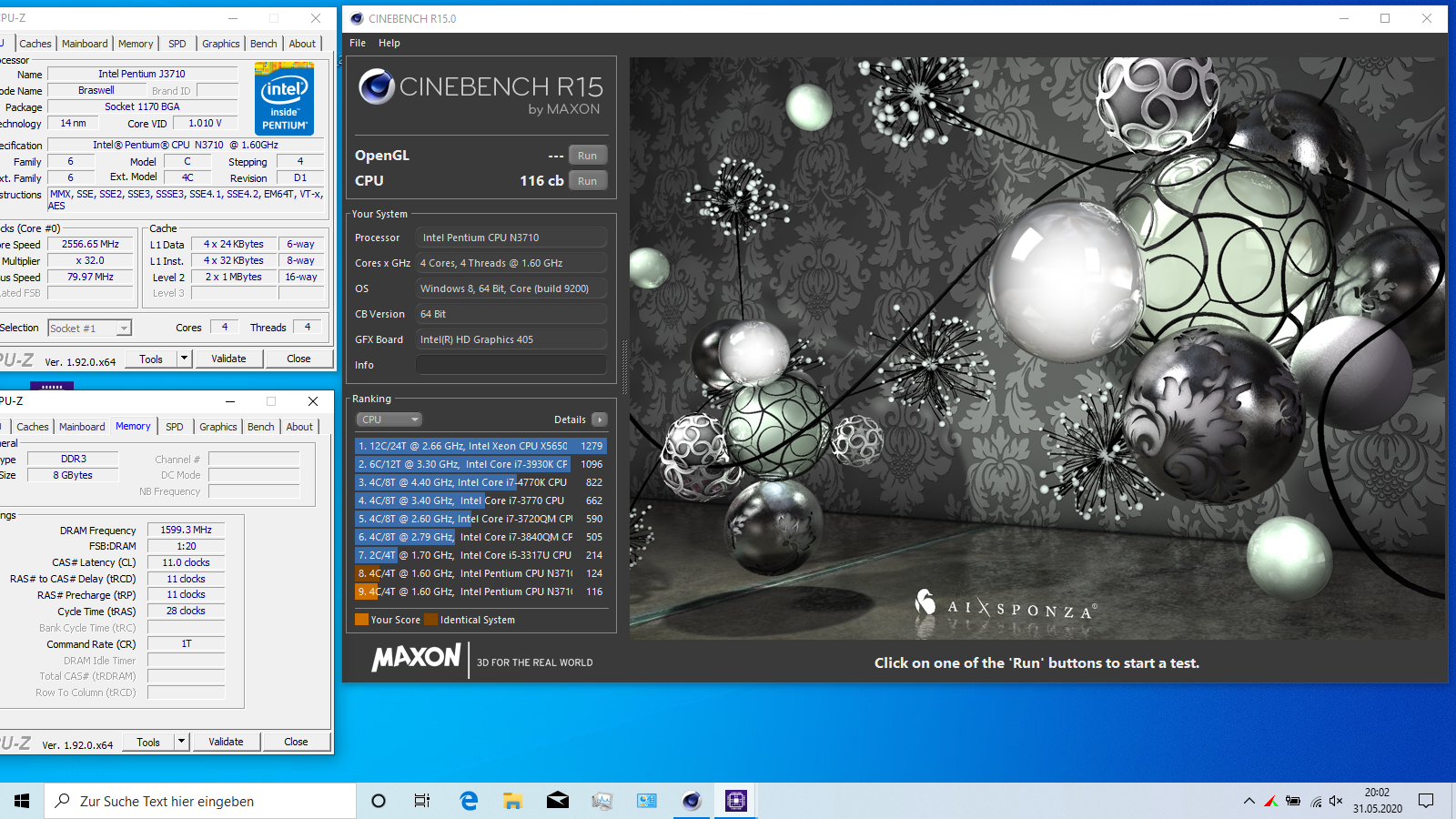Open Cortana circle icon on taskbar
This screenshot has width=1456, height=819.
(379, 801)
